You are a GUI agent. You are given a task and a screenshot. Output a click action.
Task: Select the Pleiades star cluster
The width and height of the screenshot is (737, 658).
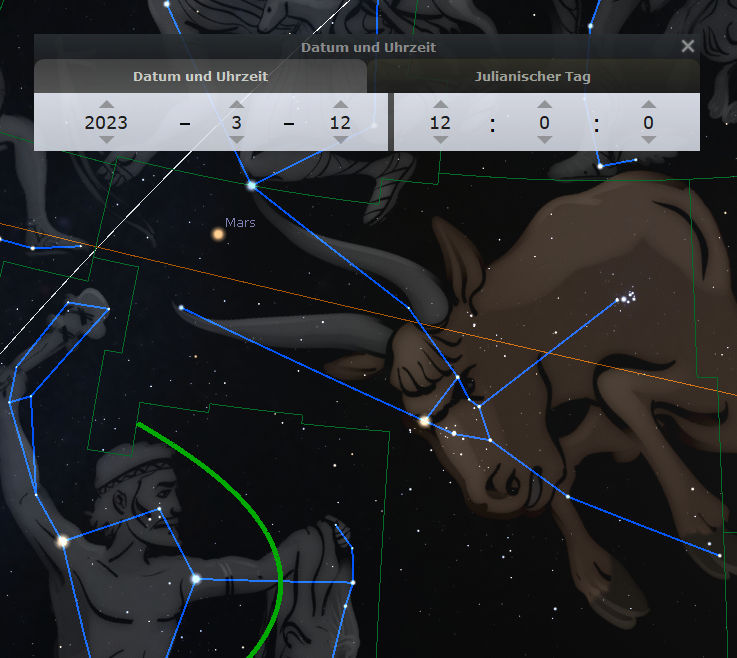(x=627, y=298)
